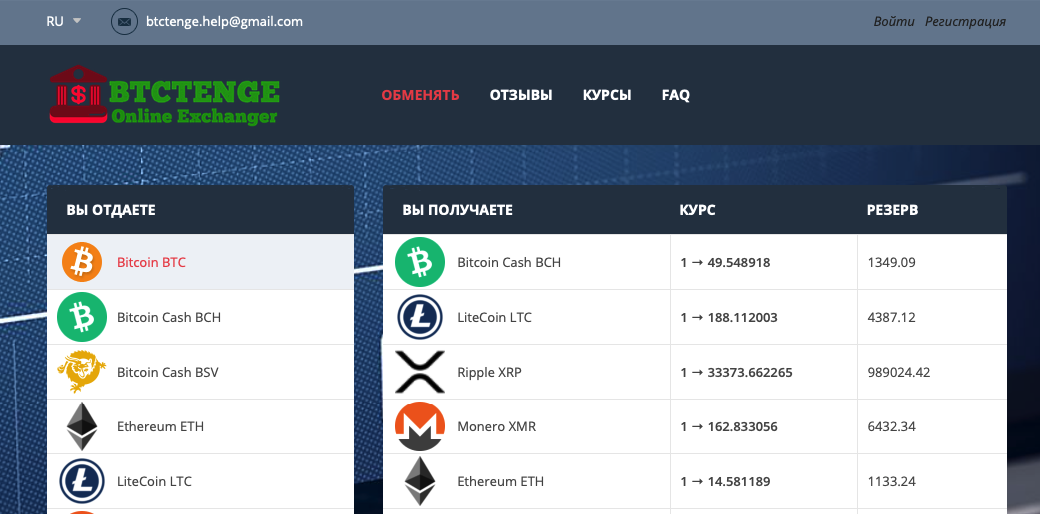Viewport: 1040px width, 514px height.
Task: Click the Регистрация link
Action: [x=966, y=21]
